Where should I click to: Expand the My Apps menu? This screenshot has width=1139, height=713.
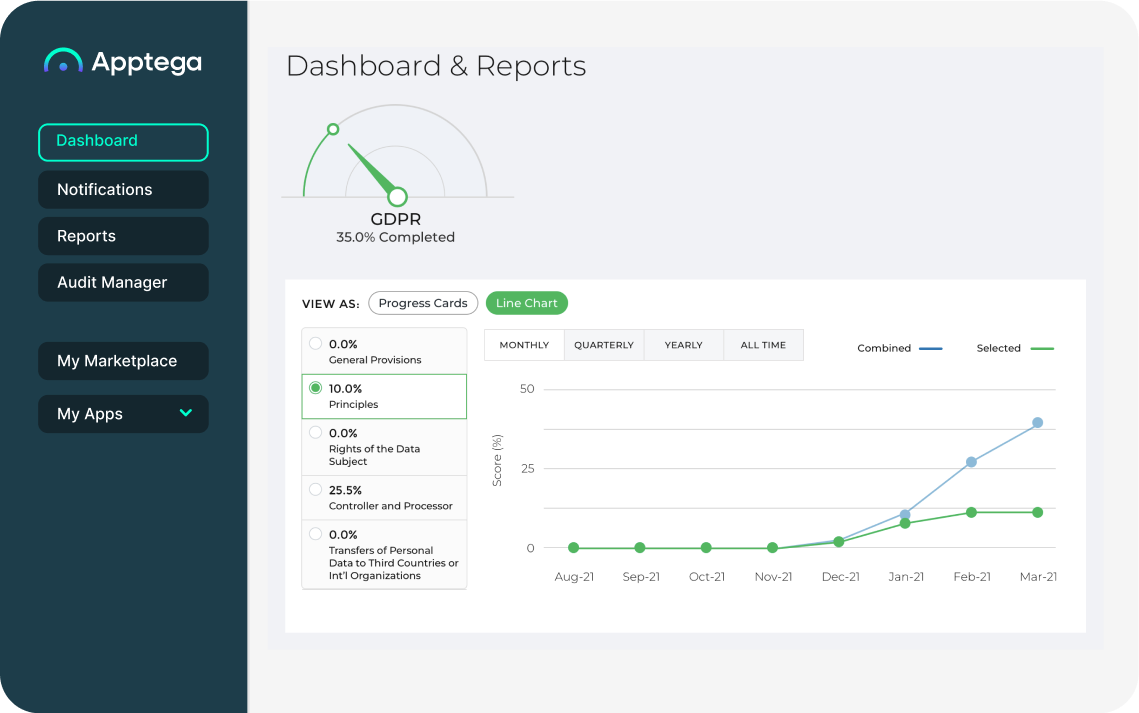185,413
